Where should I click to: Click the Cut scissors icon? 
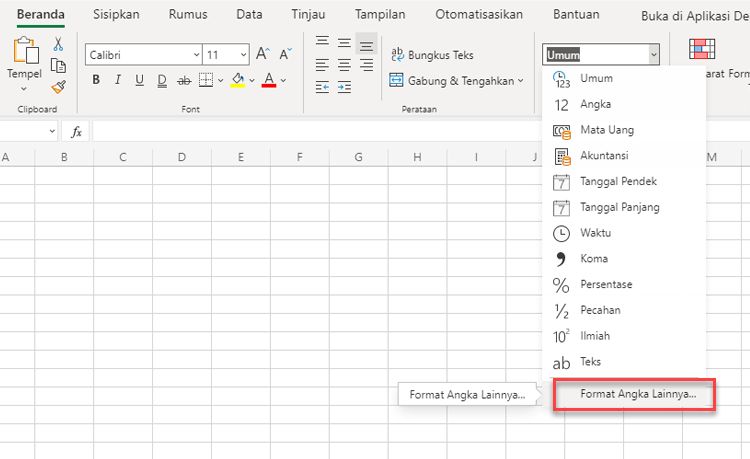tap(58, 44)
